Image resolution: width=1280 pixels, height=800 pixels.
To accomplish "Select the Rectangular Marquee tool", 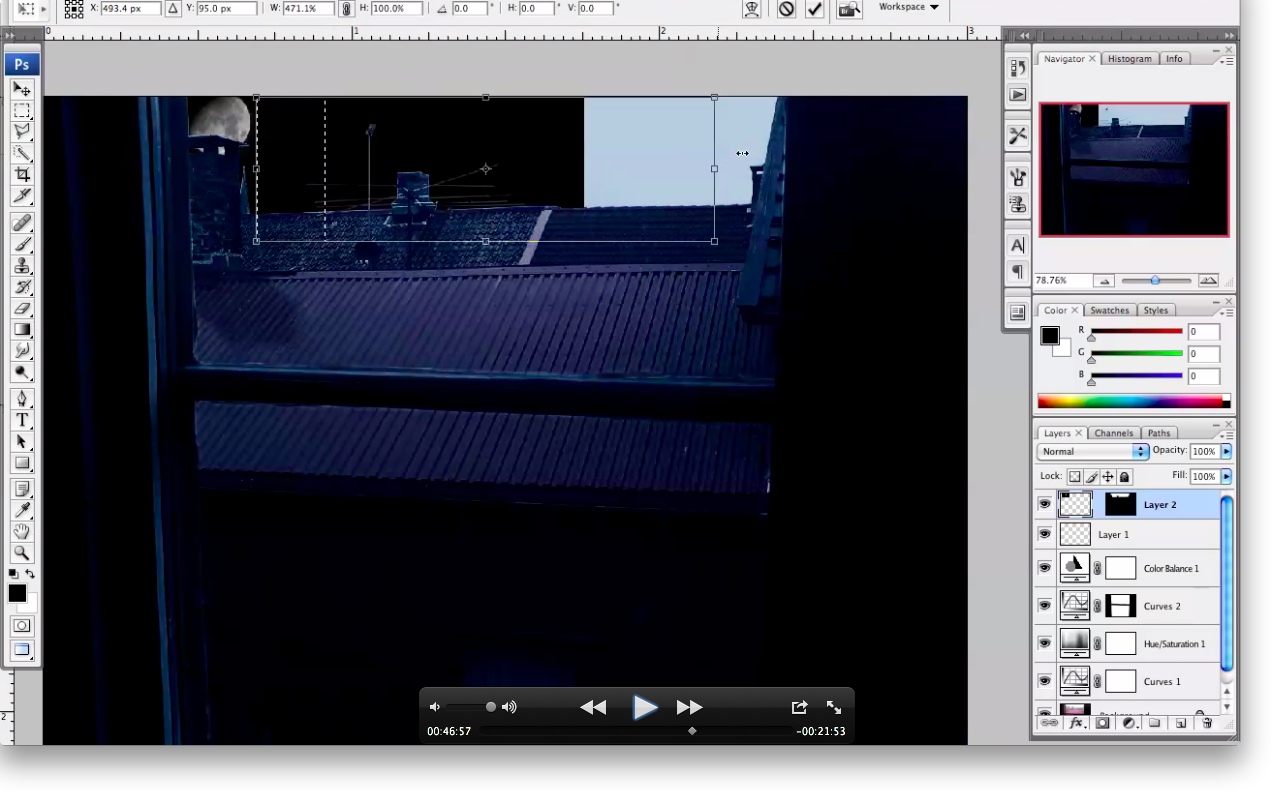I will pos(22,110).
